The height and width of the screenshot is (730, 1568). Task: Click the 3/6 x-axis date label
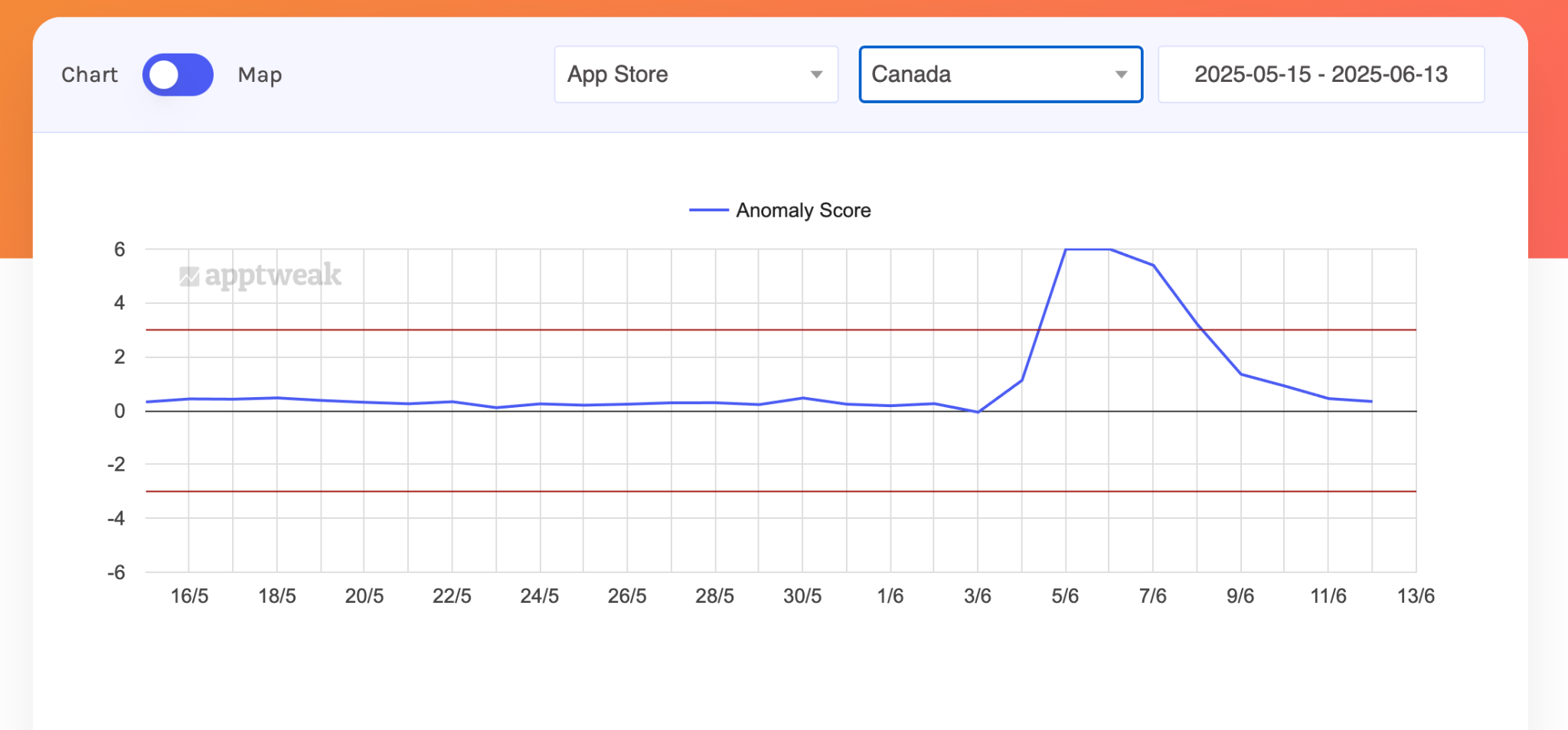tap(978, 596)
